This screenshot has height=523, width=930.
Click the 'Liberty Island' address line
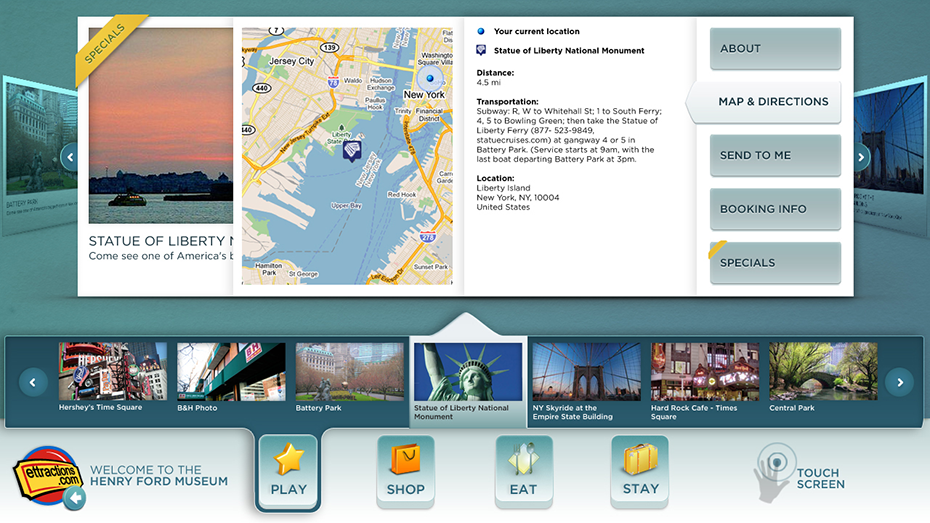point(504,188)
